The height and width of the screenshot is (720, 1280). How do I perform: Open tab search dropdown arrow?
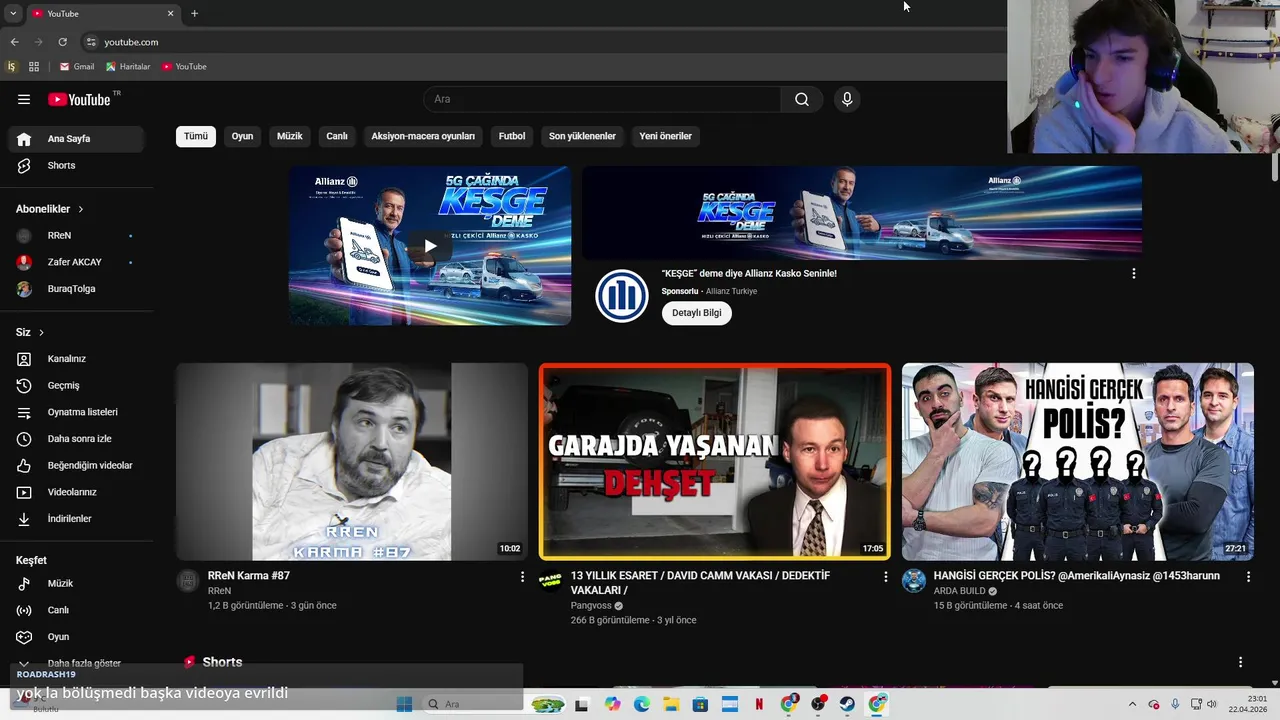[13, 14]
